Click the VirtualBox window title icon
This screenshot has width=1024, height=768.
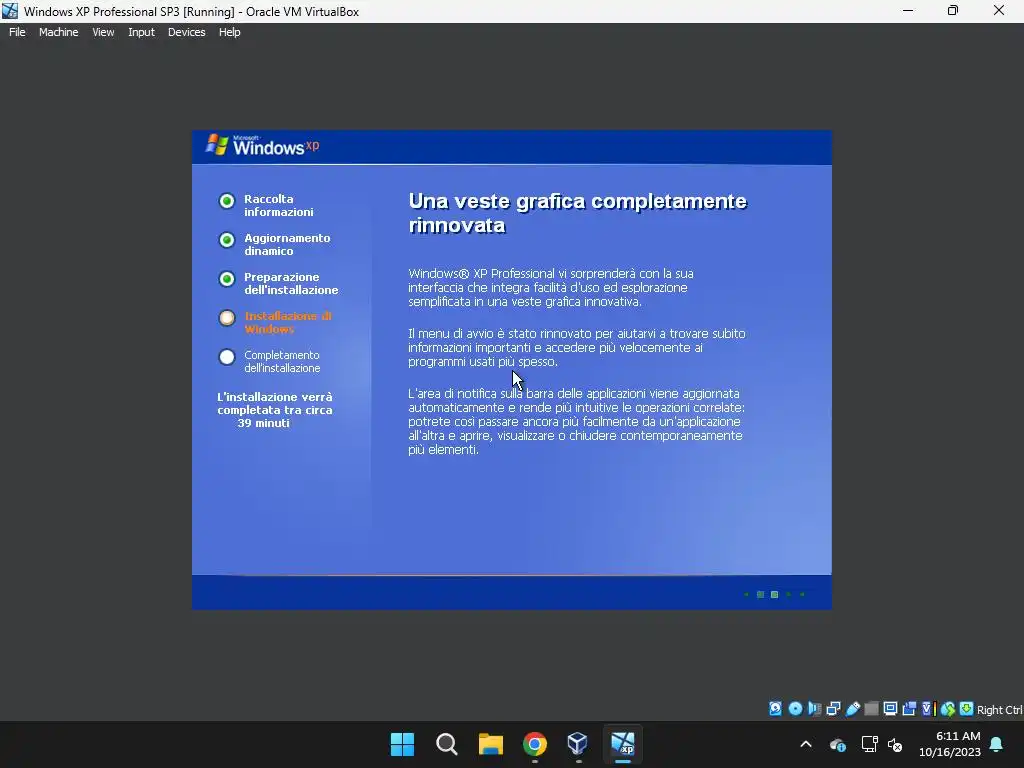[10, 11]
